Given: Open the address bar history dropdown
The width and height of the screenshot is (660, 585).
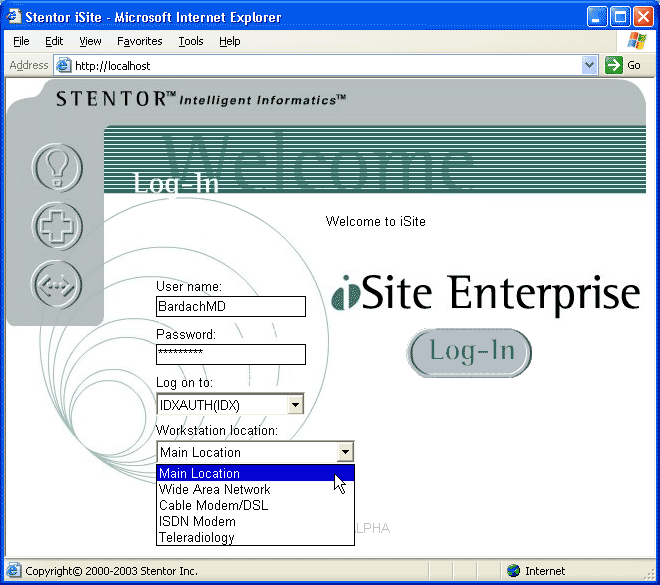Looking at the screenshot, I should pyautogui.click(x=589, y=65).
